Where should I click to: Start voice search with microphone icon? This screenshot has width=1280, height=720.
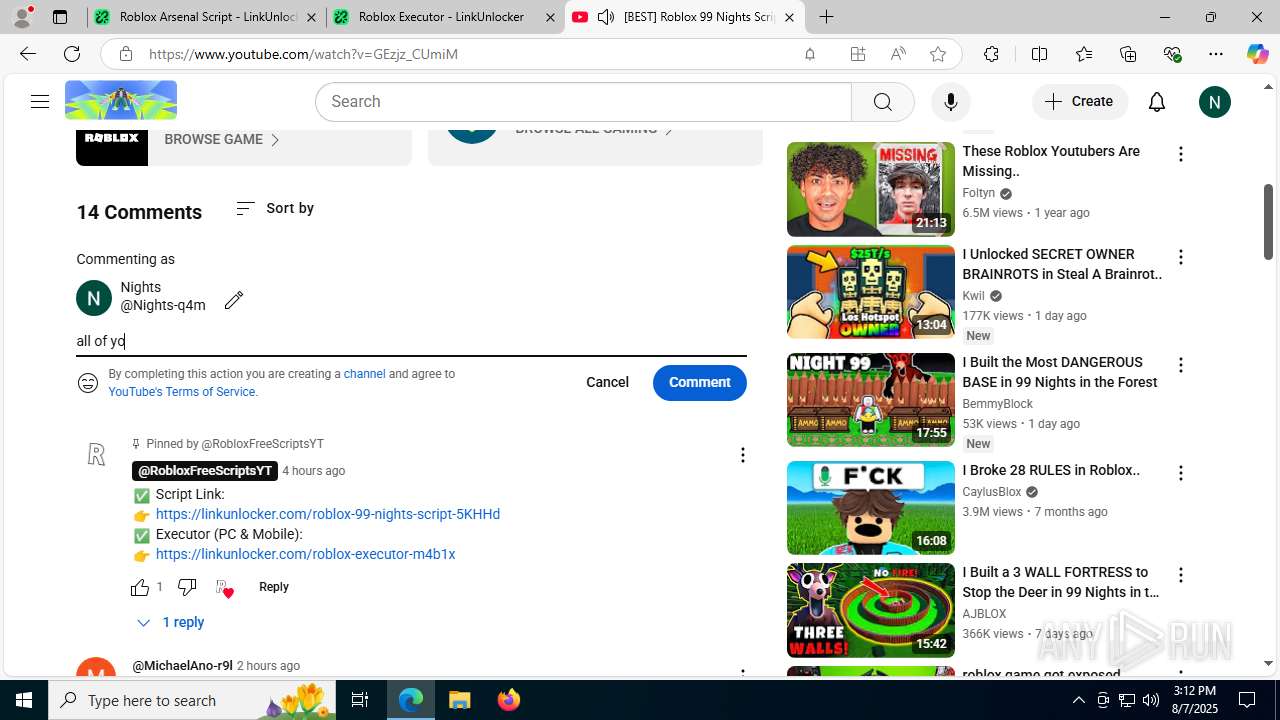tap(950, 102)
